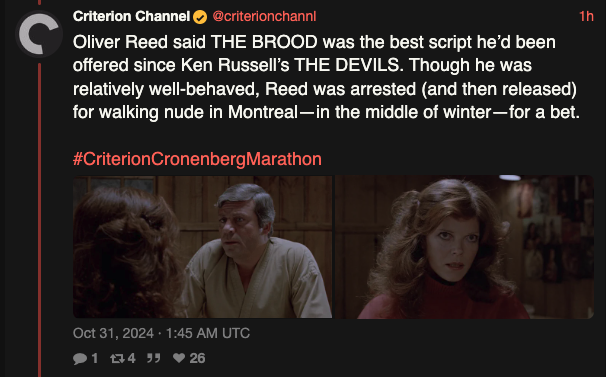View the 4 reposts count
This screenshot has width=606, height=377.
(x=131, y=358)
